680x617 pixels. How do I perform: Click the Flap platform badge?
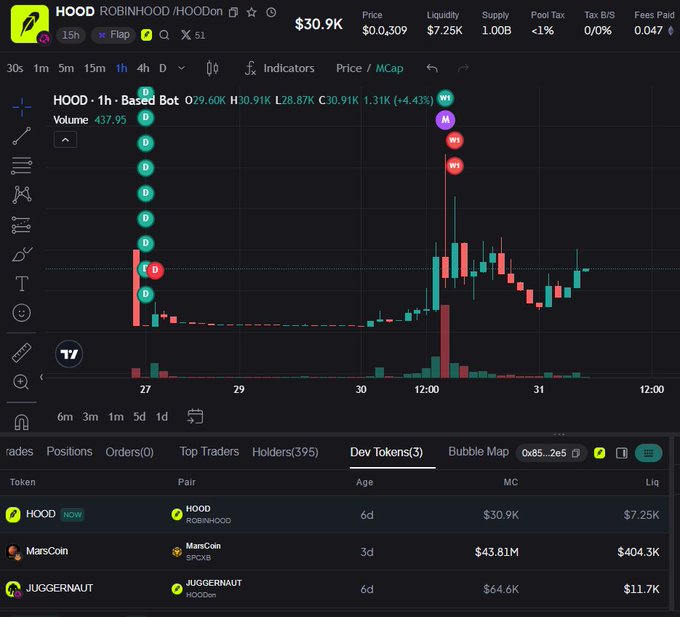point(114,35)
